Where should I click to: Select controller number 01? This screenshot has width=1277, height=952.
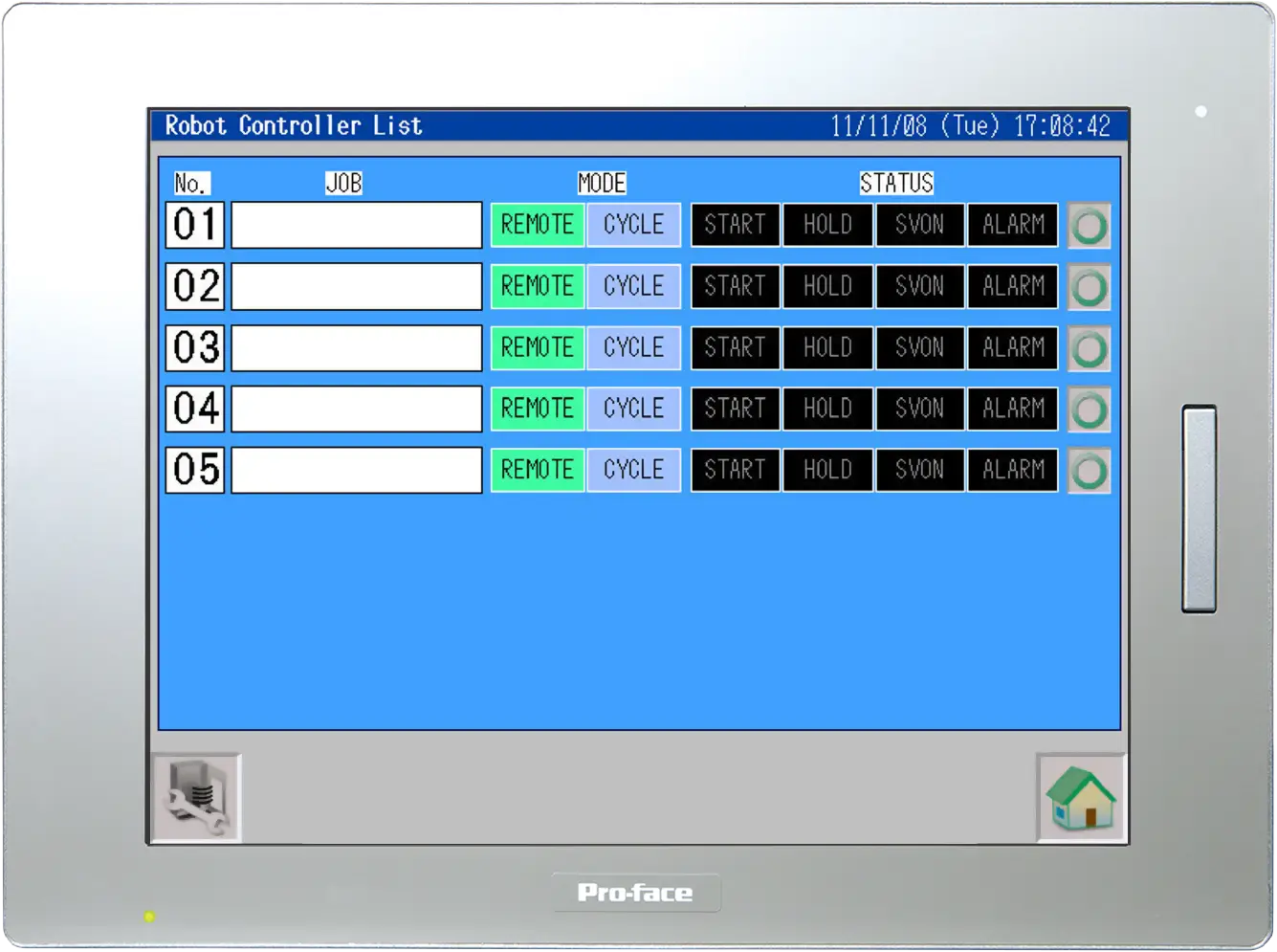(x=195, y=225)
